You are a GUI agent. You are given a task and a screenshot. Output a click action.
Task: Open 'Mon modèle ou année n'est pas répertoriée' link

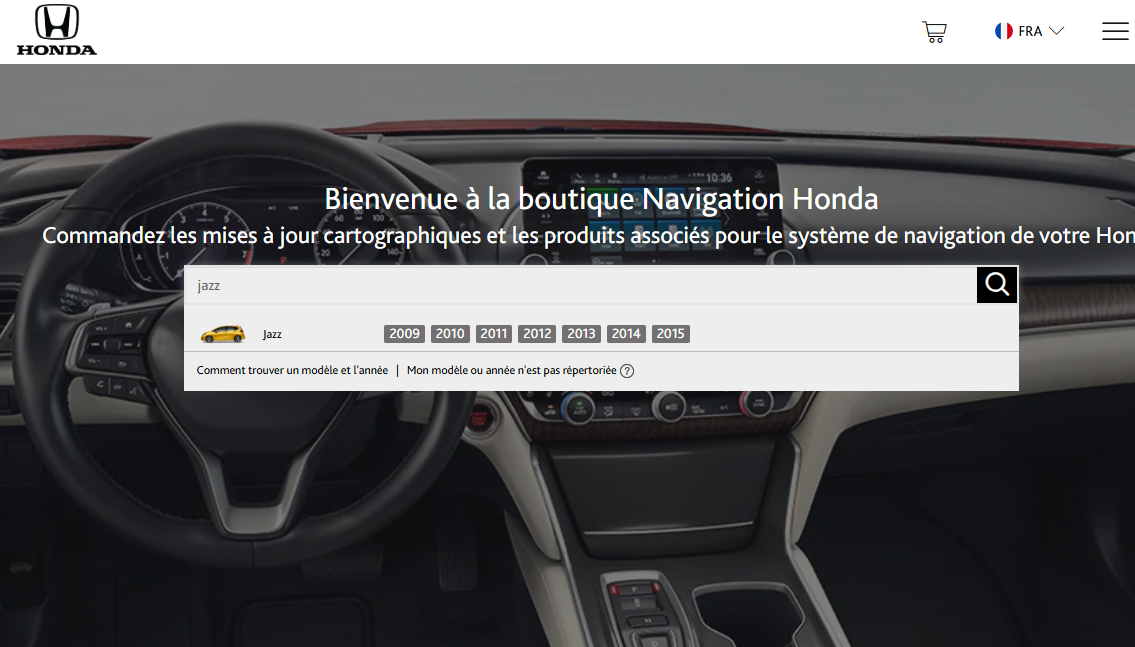click(512, 371)
